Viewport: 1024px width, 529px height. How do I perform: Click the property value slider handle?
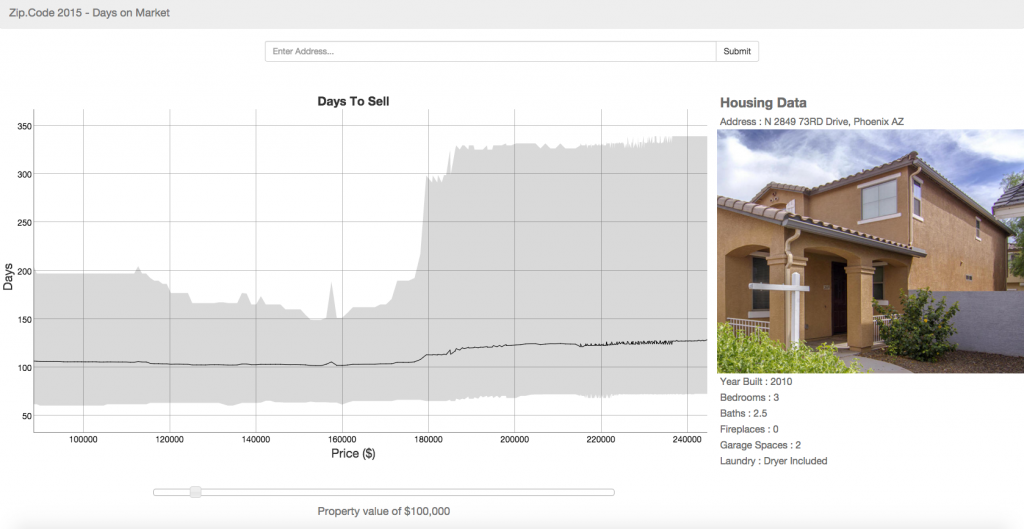coord(195,492)
